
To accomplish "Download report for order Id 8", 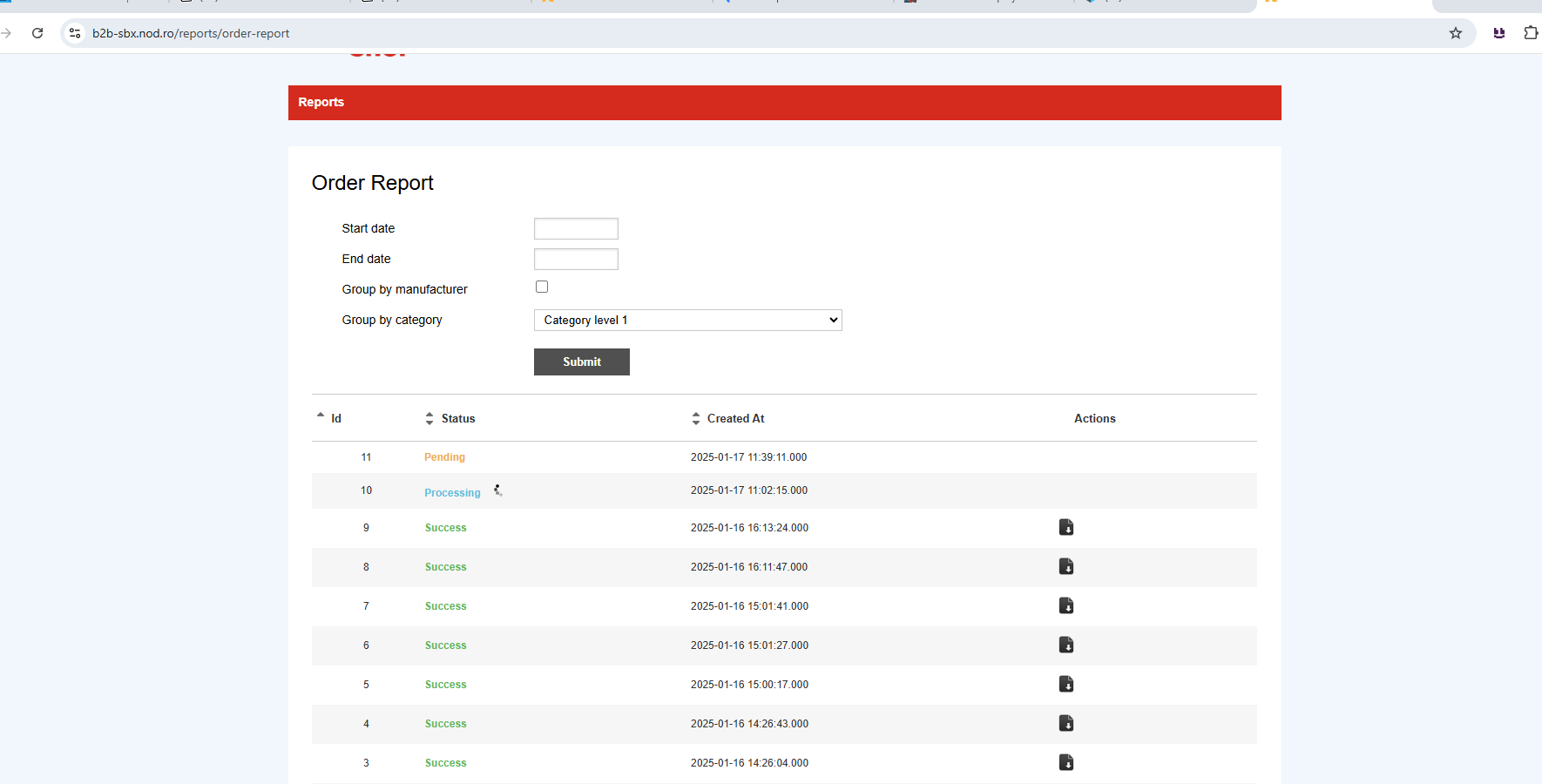I will [1065, 566].
